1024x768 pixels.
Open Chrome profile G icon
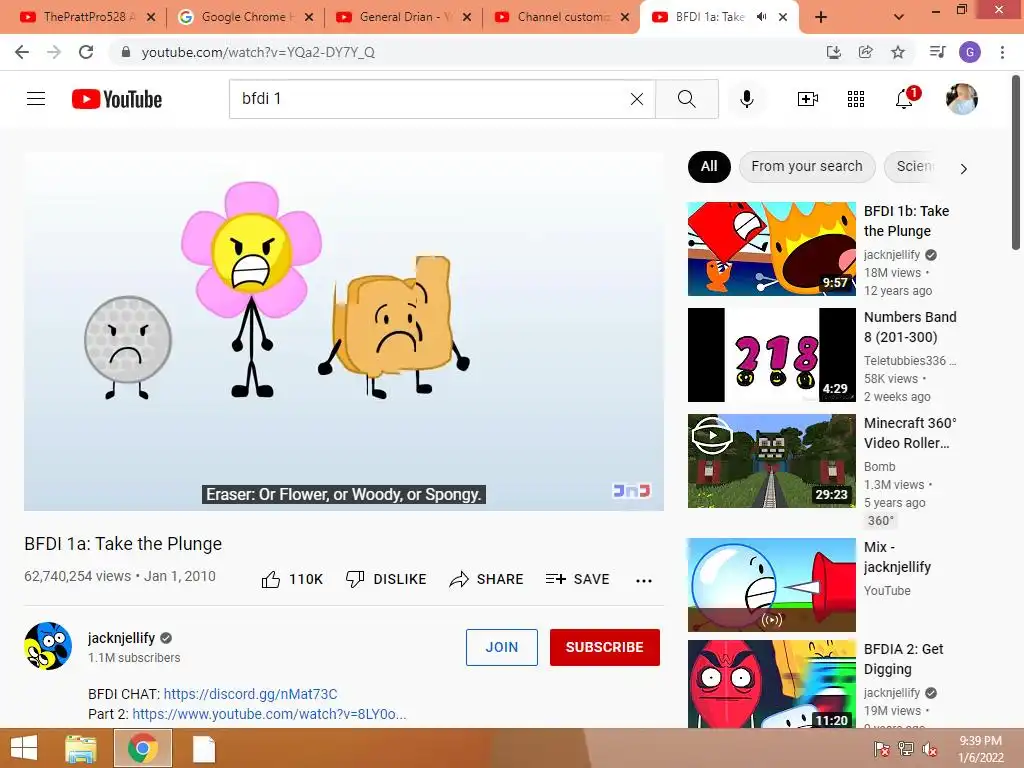(970, 52)
